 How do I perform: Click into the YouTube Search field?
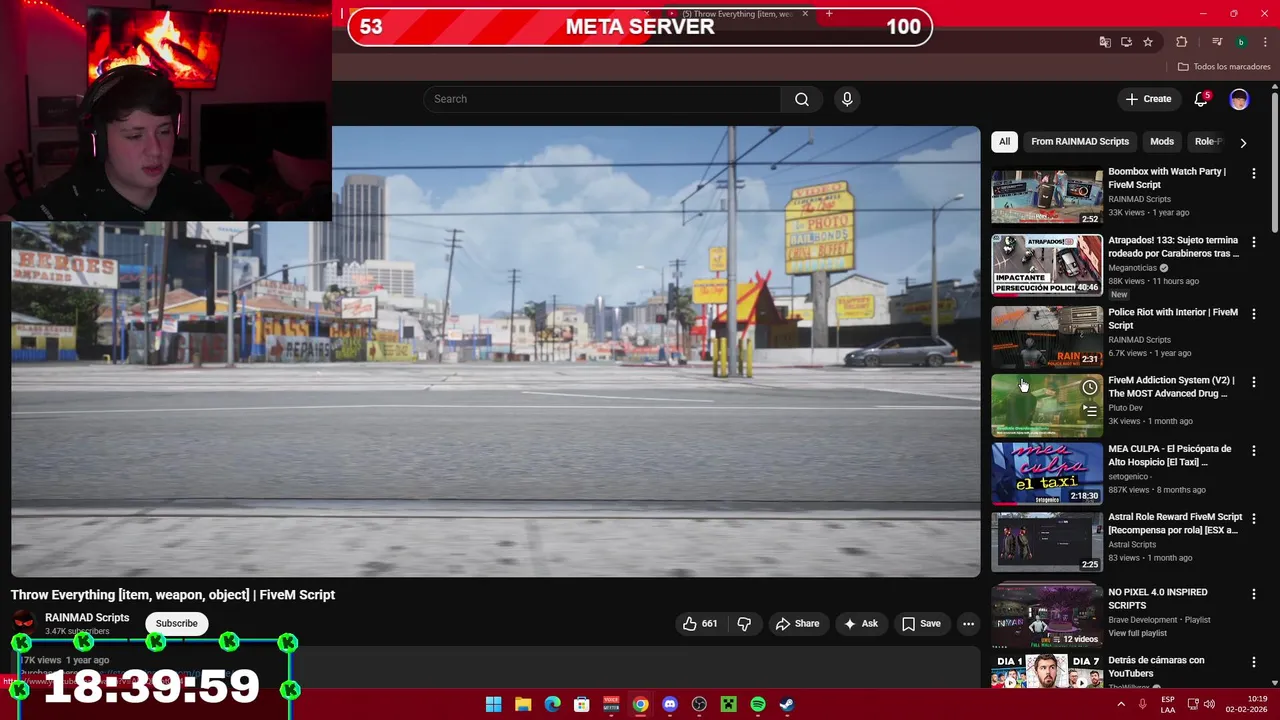click(x=602, y=99)
